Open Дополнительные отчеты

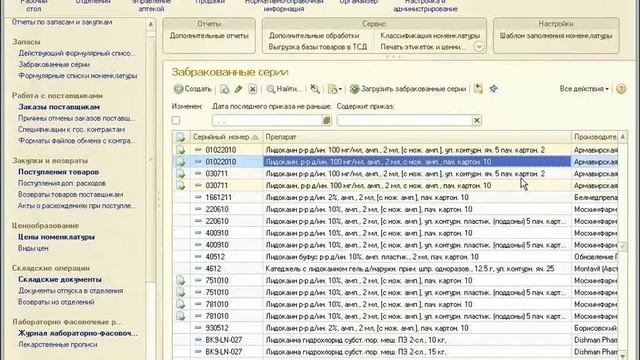[209, 36]
